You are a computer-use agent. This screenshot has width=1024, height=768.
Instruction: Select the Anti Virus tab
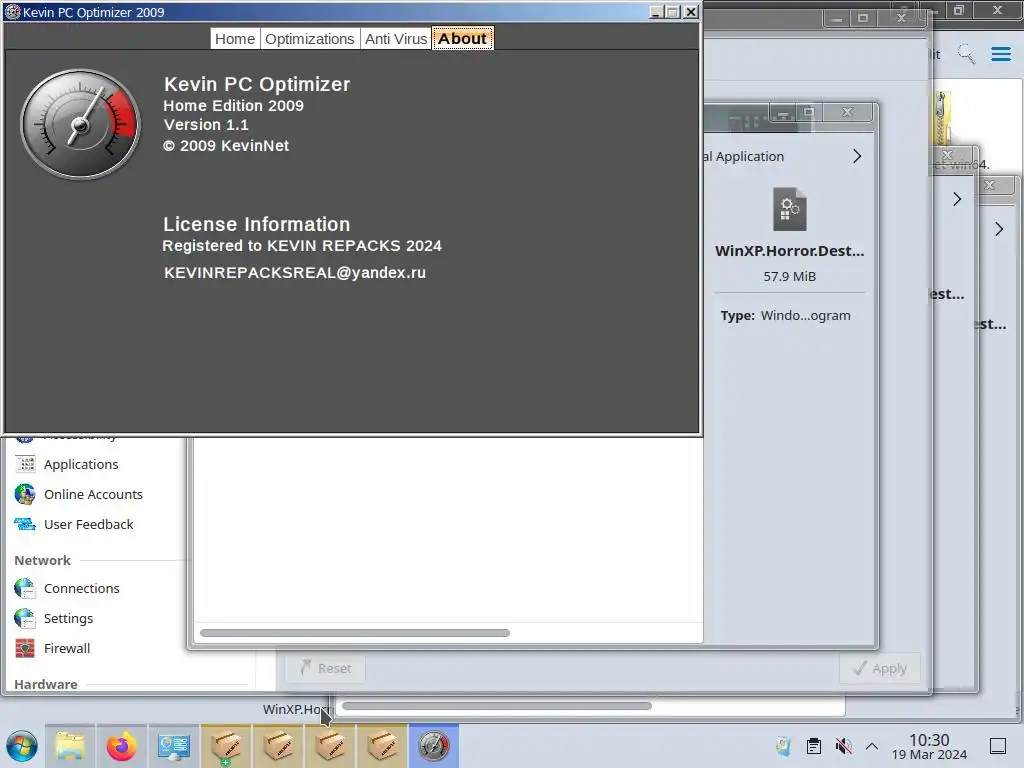click(x=396, y=39)
